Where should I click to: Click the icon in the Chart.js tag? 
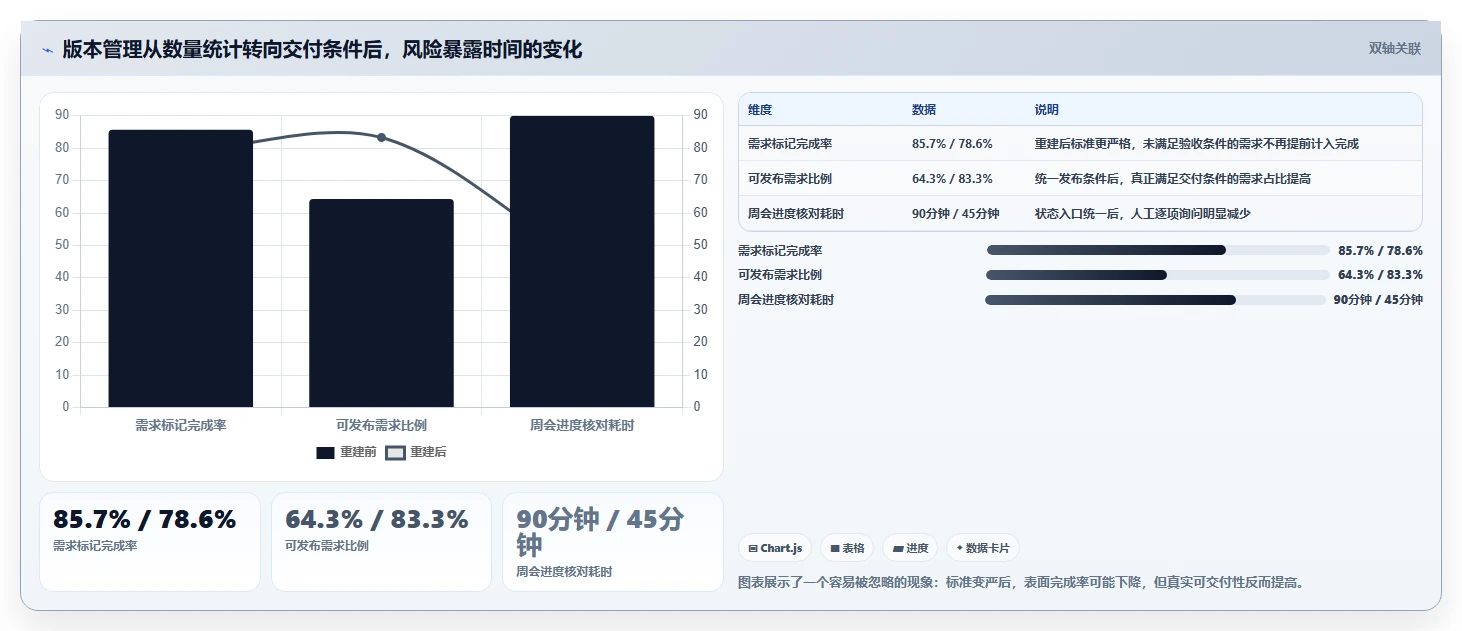tap(752, 549)
